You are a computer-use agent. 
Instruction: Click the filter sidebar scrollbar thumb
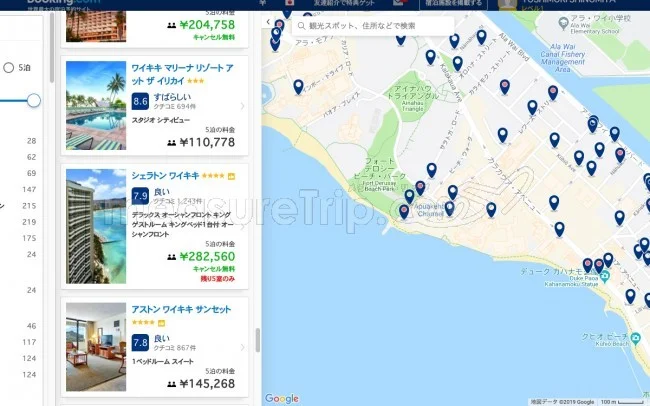tap(52, 47)
